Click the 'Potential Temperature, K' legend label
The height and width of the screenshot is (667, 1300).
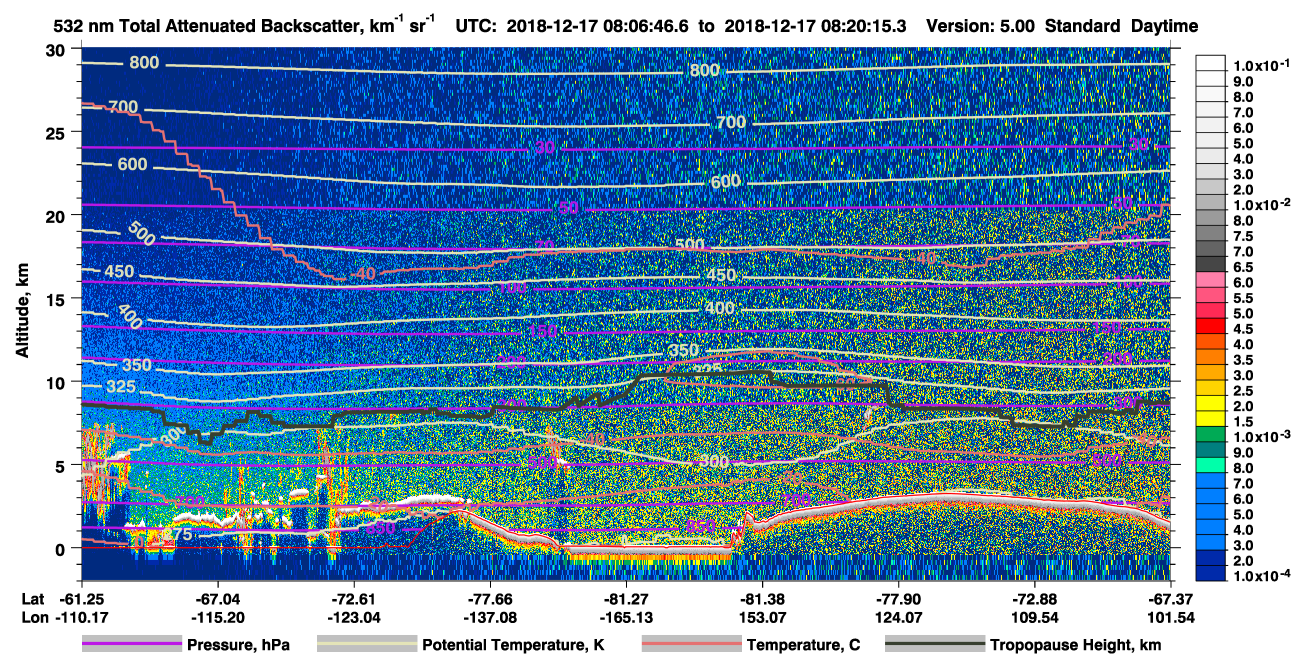514,645
